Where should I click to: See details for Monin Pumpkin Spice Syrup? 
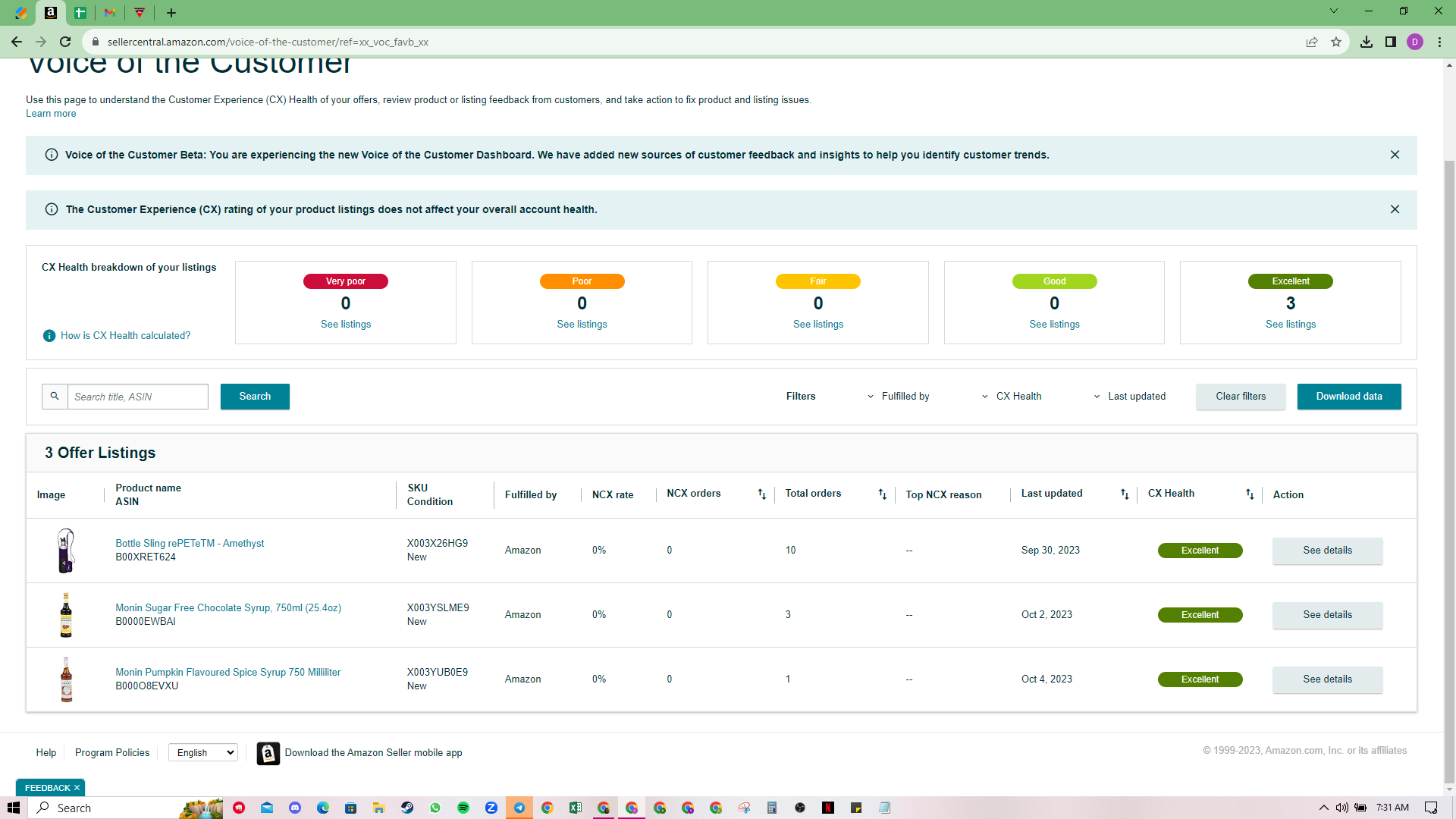click(x=1328, y=679)
